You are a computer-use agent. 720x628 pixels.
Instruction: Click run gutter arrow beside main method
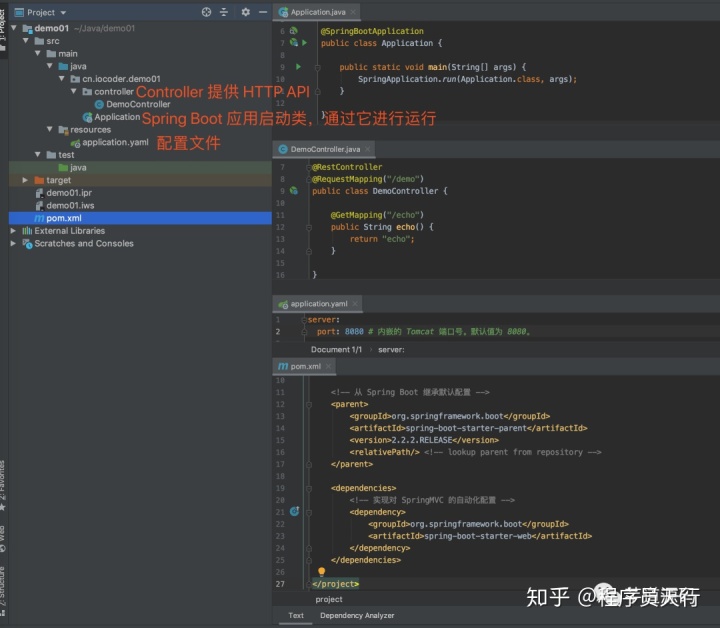point(298,67)
